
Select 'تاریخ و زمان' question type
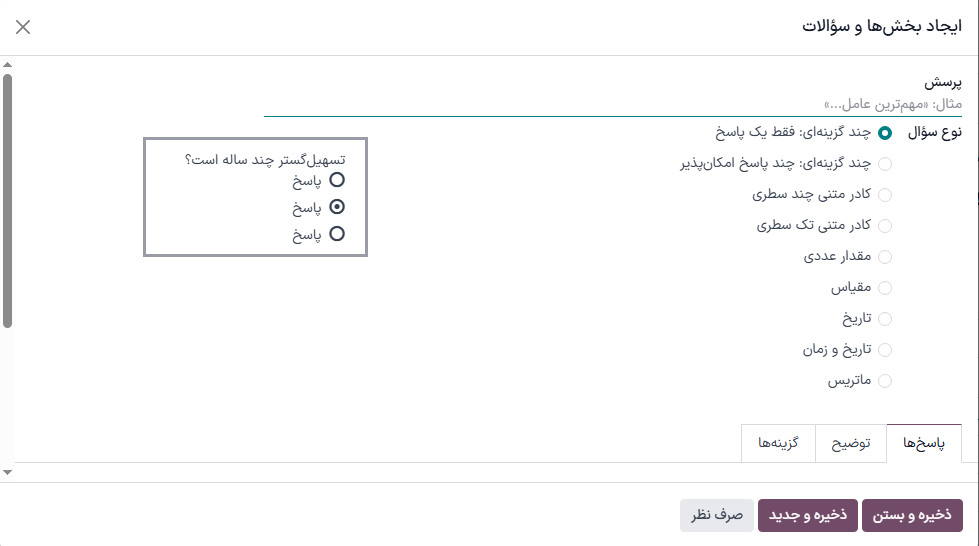point(885,350)
